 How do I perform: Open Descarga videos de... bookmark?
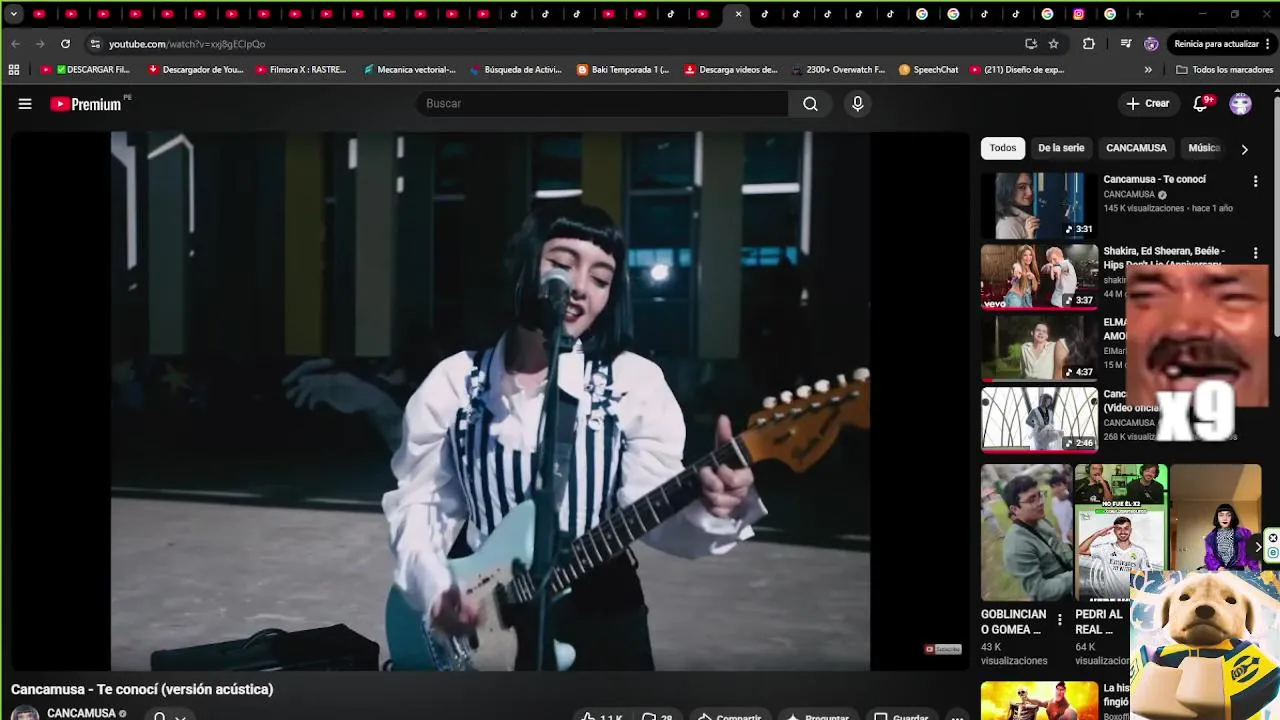(731, 70)
